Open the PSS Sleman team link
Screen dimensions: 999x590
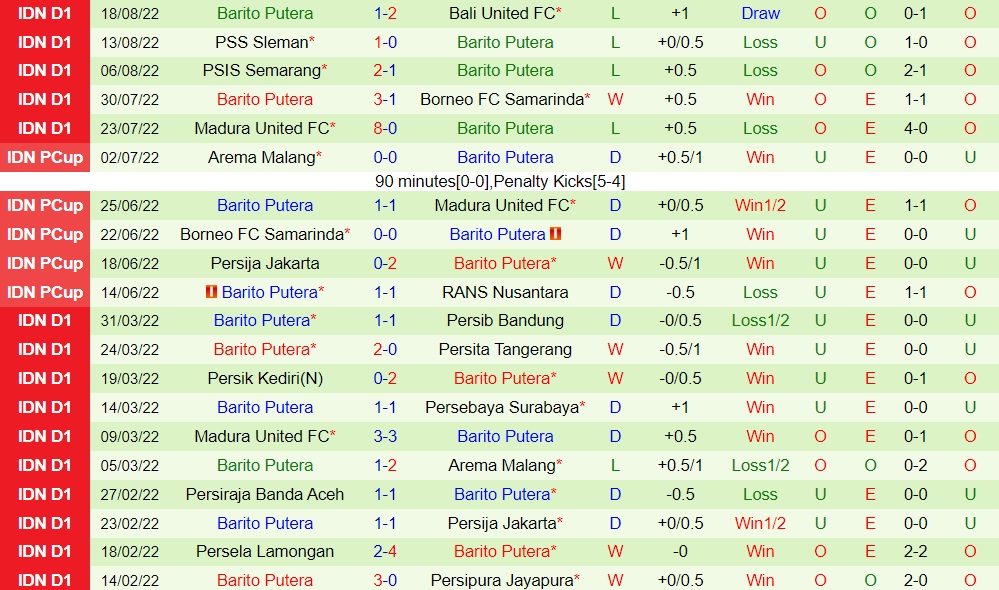(262, 42)
